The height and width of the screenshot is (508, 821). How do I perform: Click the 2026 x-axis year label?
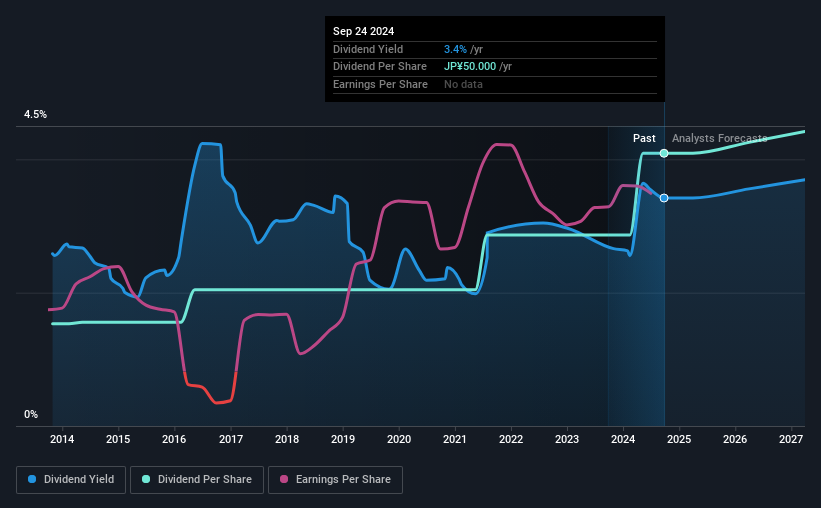[735, 439]
